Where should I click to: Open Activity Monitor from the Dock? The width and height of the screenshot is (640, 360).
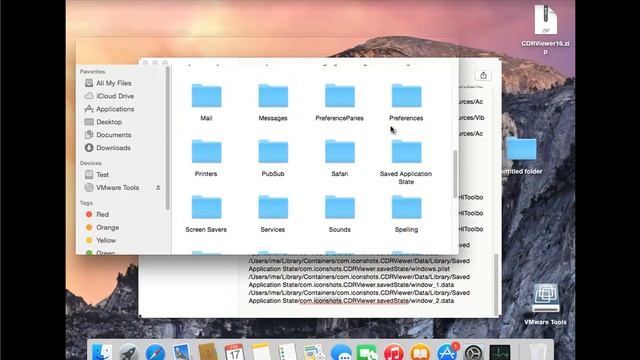coord(500,352)
